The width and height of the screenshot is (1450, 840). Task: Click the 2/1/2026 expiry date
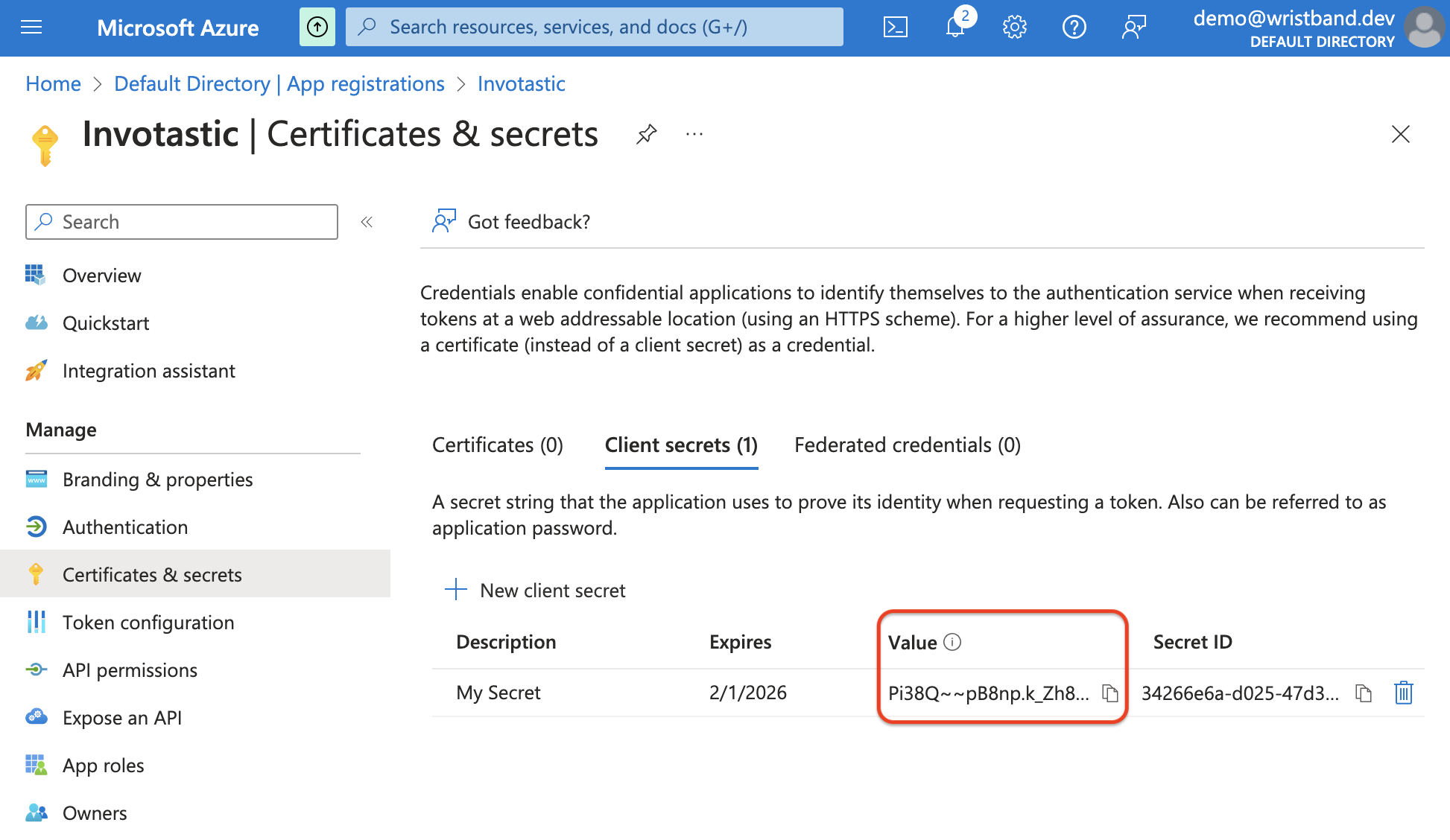coord(748,693)
